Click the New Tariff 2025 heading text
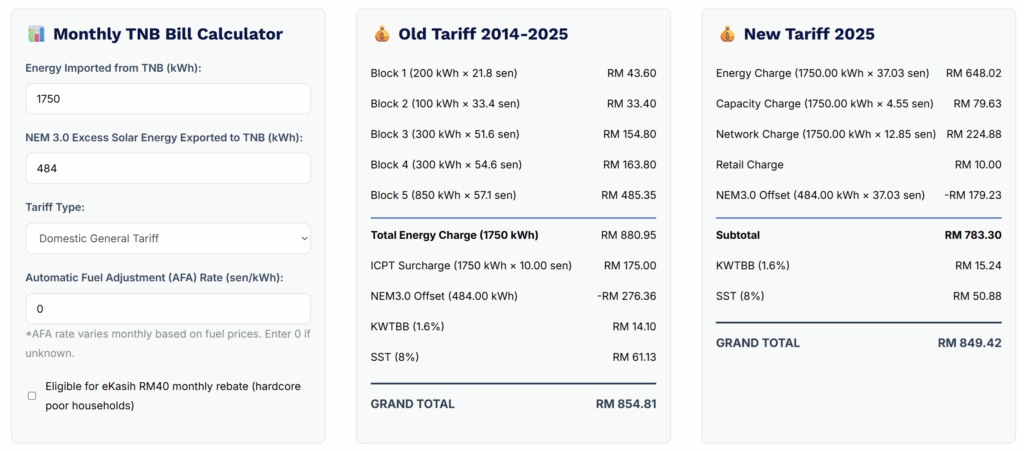 pos(809,34)
